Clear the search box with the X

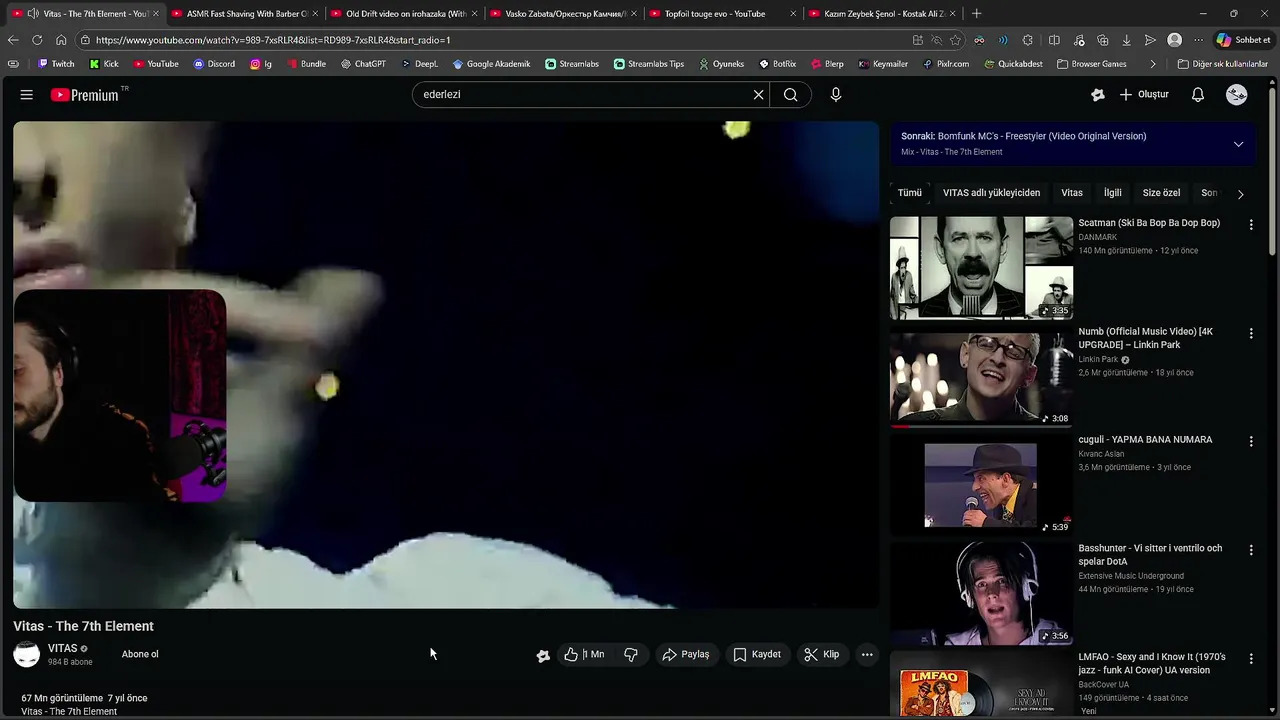tap(758, 94)
